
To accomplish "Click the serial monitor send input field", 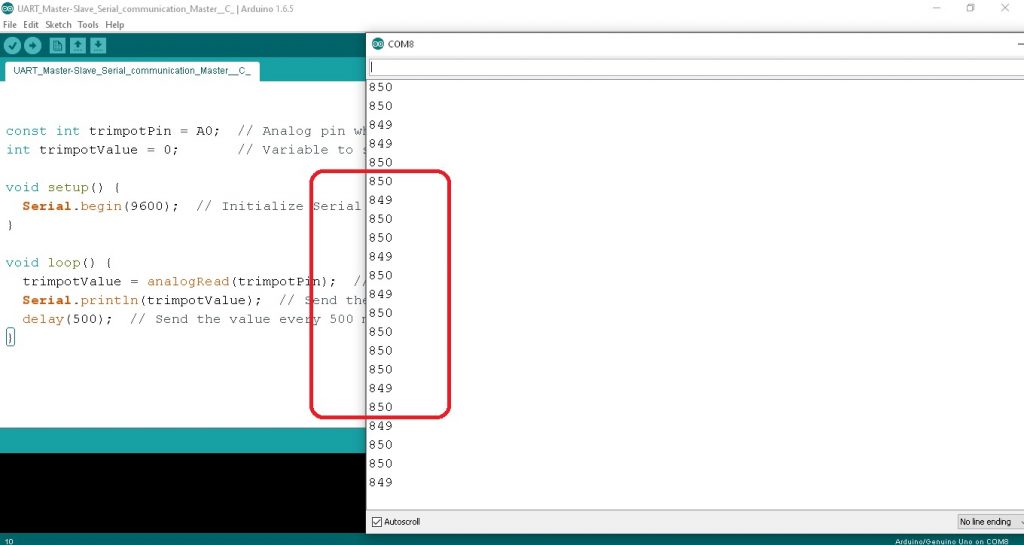I will tap(696, 67).
